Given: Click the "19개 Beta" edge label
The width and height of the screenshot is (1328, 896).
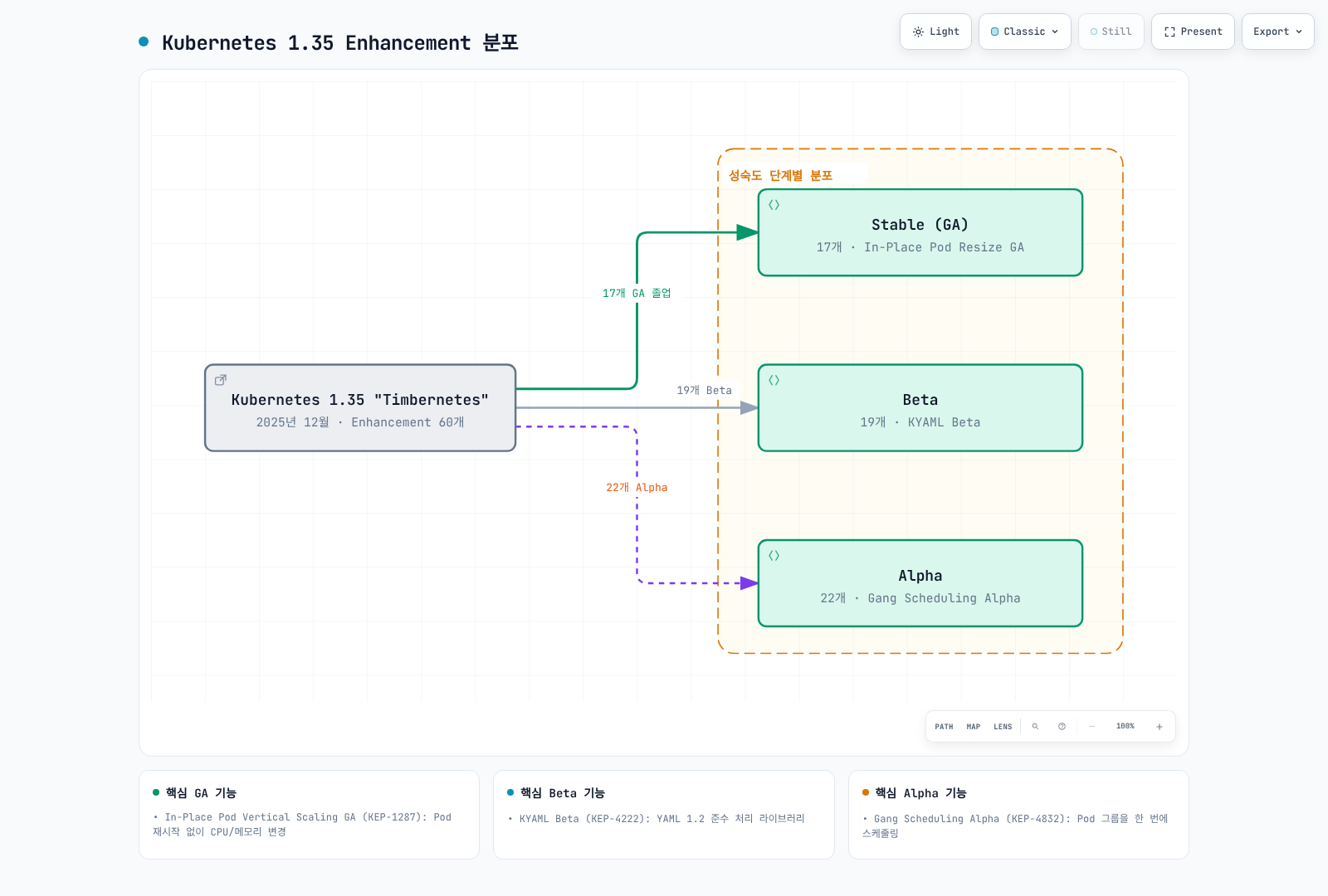Looking at the screenshot, I should [x=704, y=390].
